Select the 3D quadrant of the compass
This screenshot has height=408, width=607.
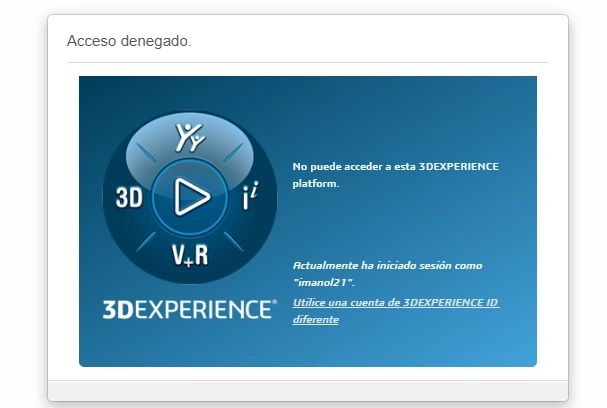[x=129, y=197]
